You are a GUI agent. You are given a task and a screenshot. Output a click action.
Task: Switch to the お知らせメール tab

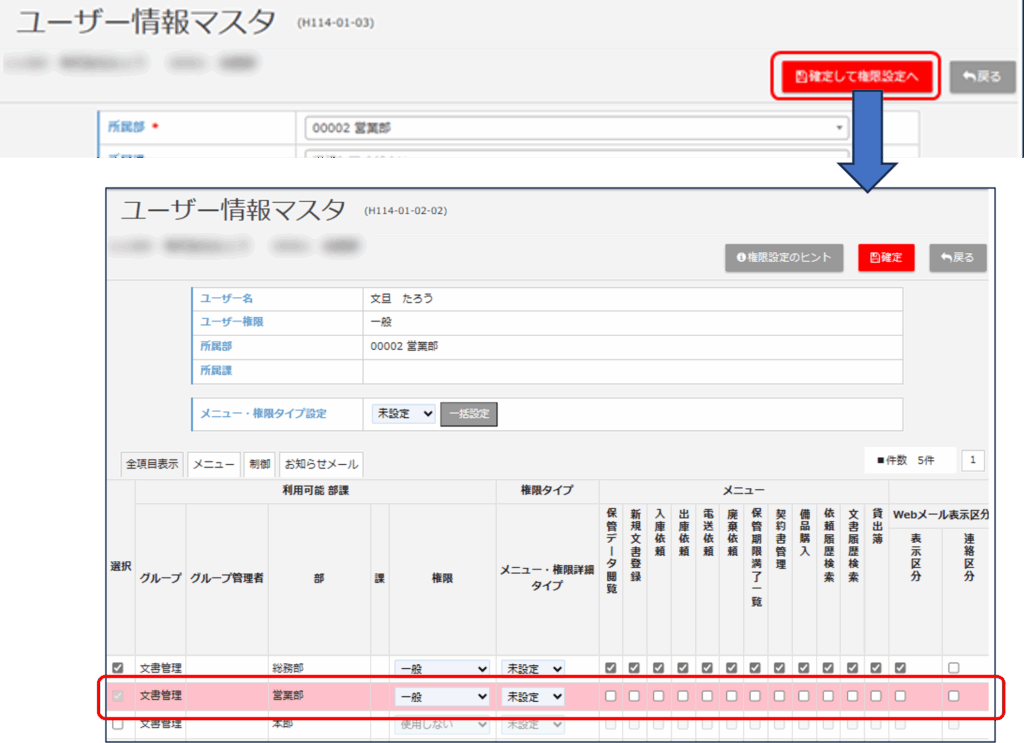tap(321, 464)
